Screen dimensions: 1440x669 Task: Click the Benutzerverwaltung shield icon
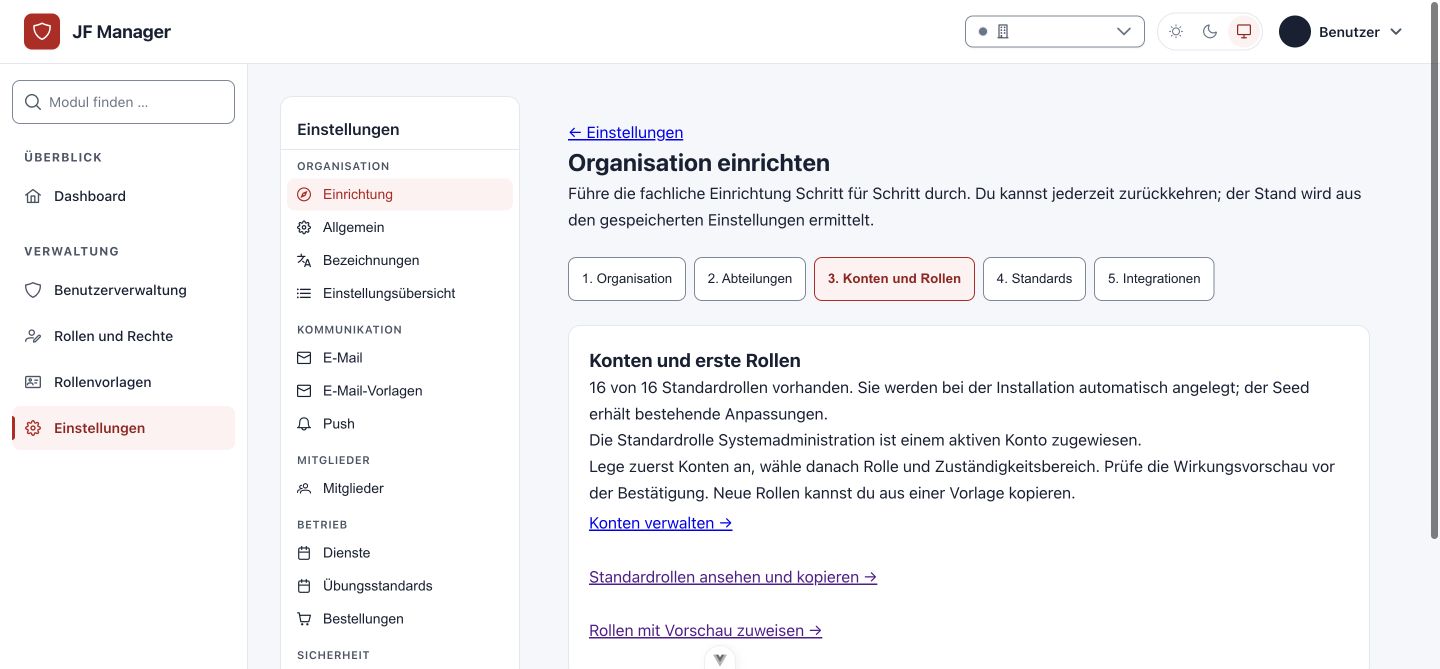pos(33,290)
